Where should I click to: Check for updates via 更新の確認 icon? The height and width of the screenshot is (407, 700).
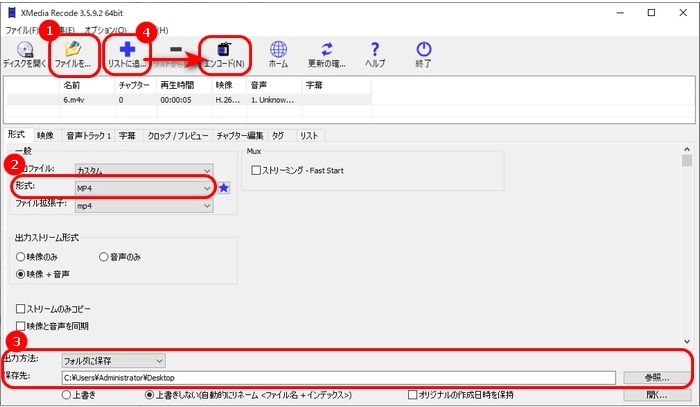pos(326,53)
